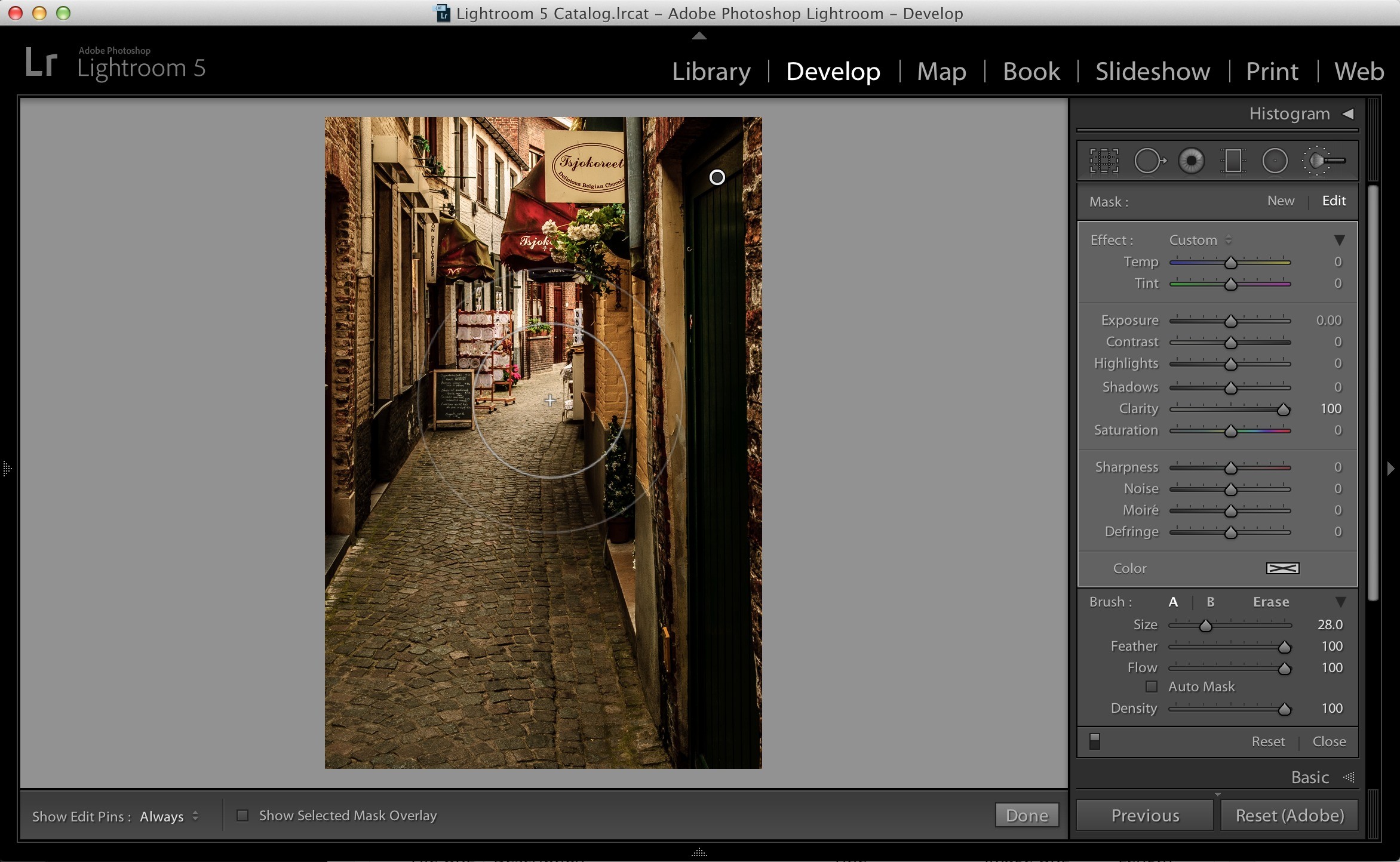This screenshot has width=1400, height=862.
Task: Click the Noise slider handle
Action: coord(1230,490)
